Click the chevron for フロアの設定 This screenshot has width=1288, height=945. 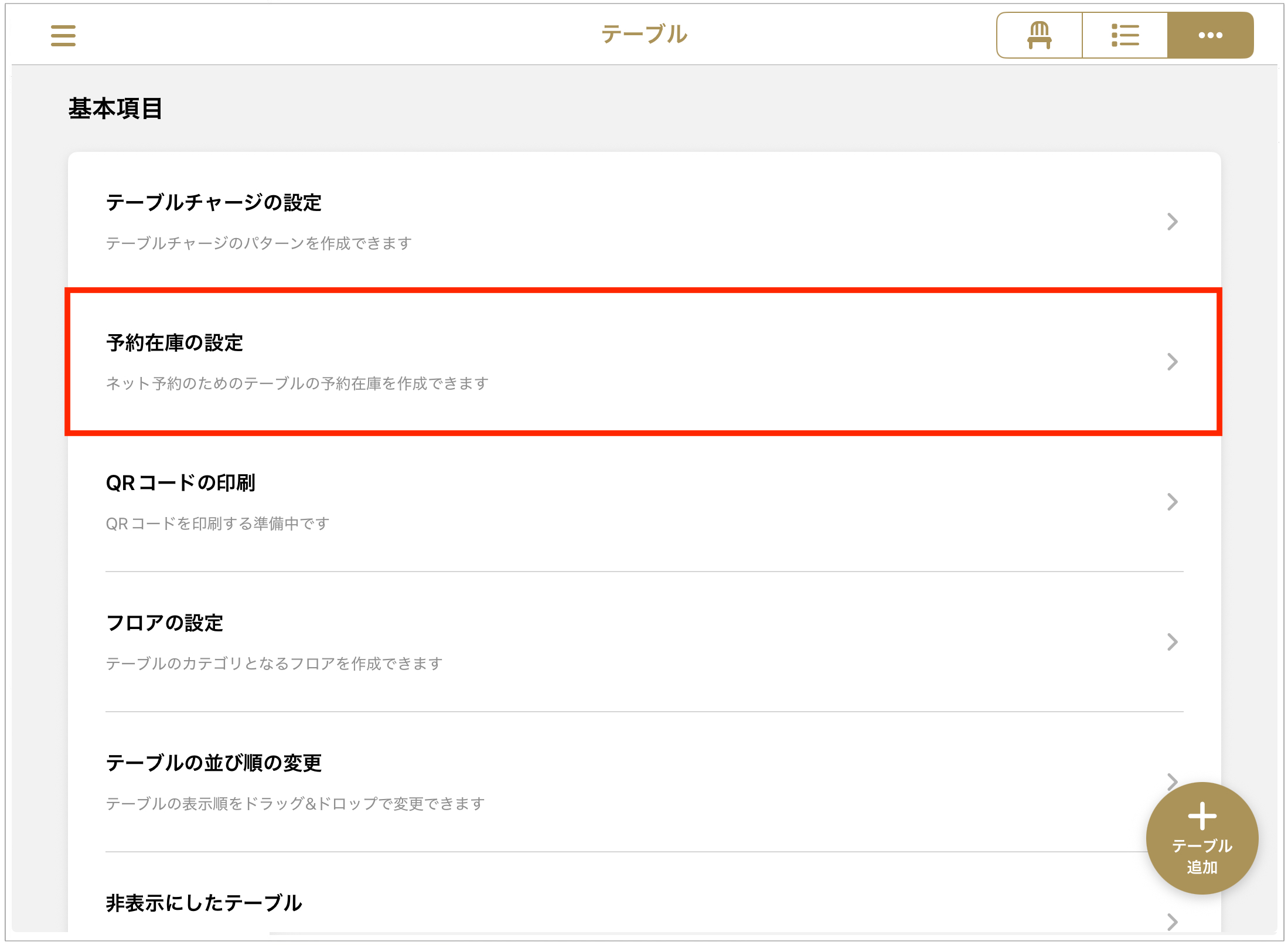(1172, 642)
